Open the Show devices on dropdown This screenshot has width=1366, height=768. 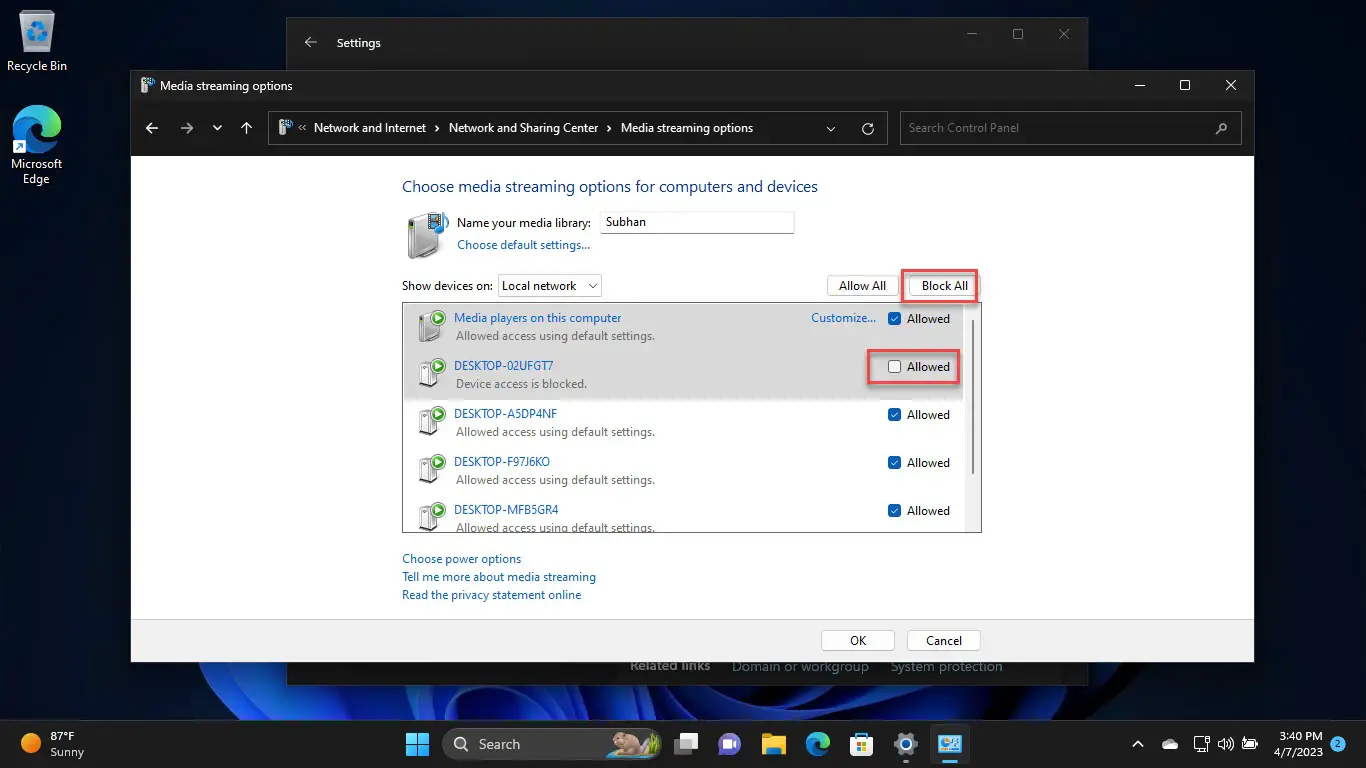tap(550, 286)
